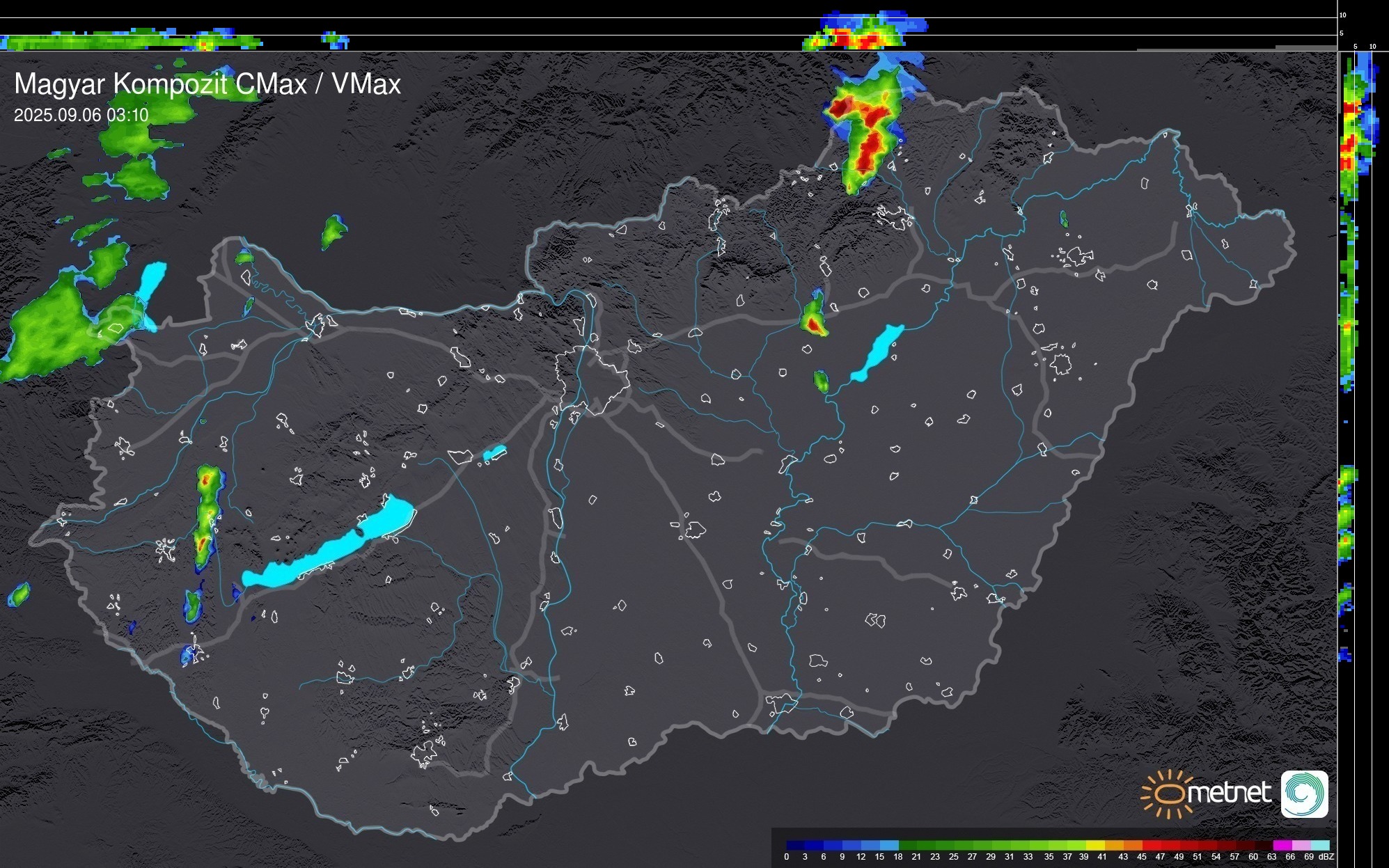Click the first red 45 dBZ swatch

[1151, 845]
